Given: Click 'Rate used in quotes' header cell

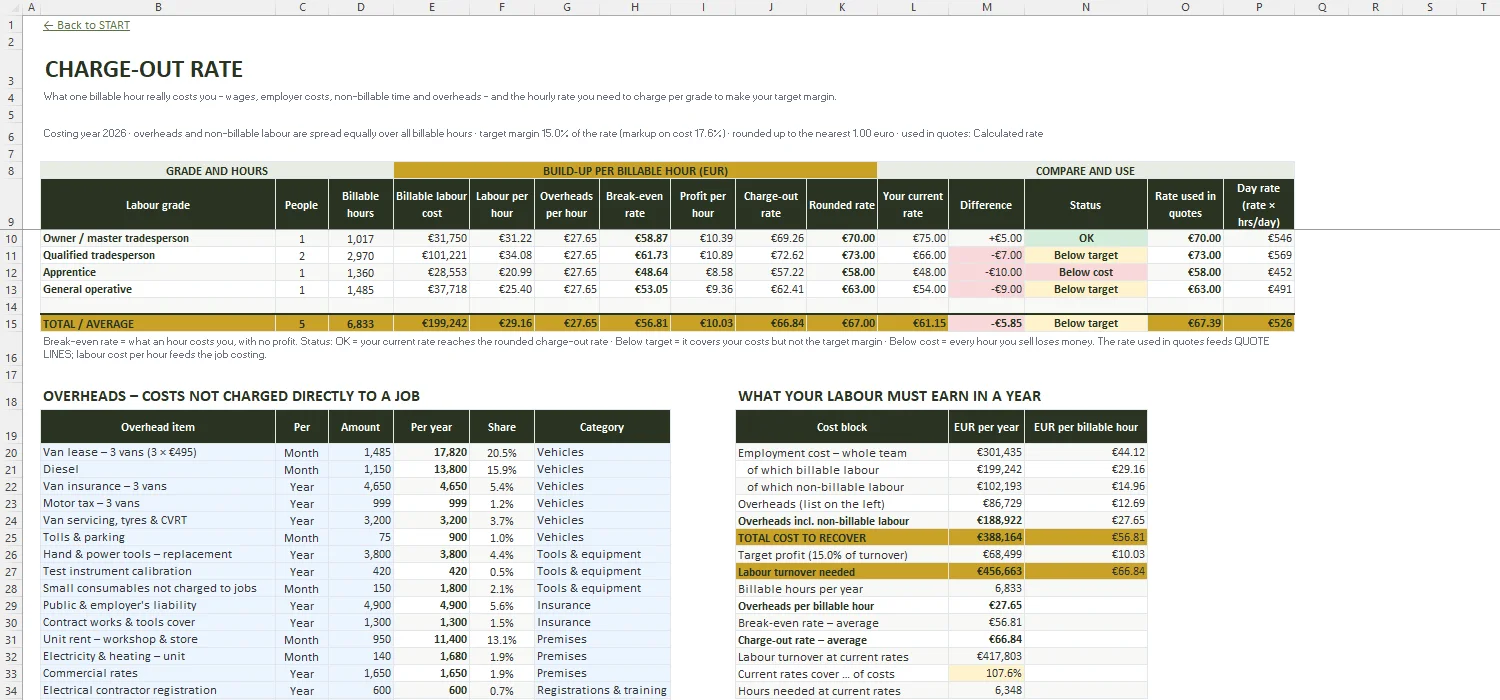Looking at the screenshot, I should coord(1185,204).
